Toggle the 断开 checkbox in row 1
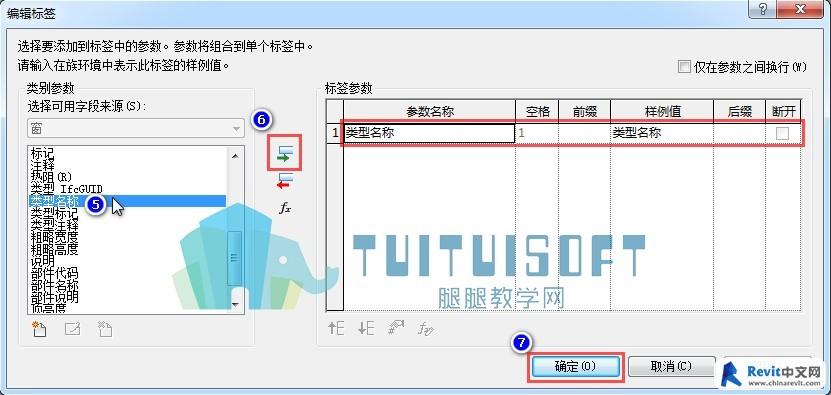Image resolution: width=831 pixels, height=395 pixels. point(782,134)
